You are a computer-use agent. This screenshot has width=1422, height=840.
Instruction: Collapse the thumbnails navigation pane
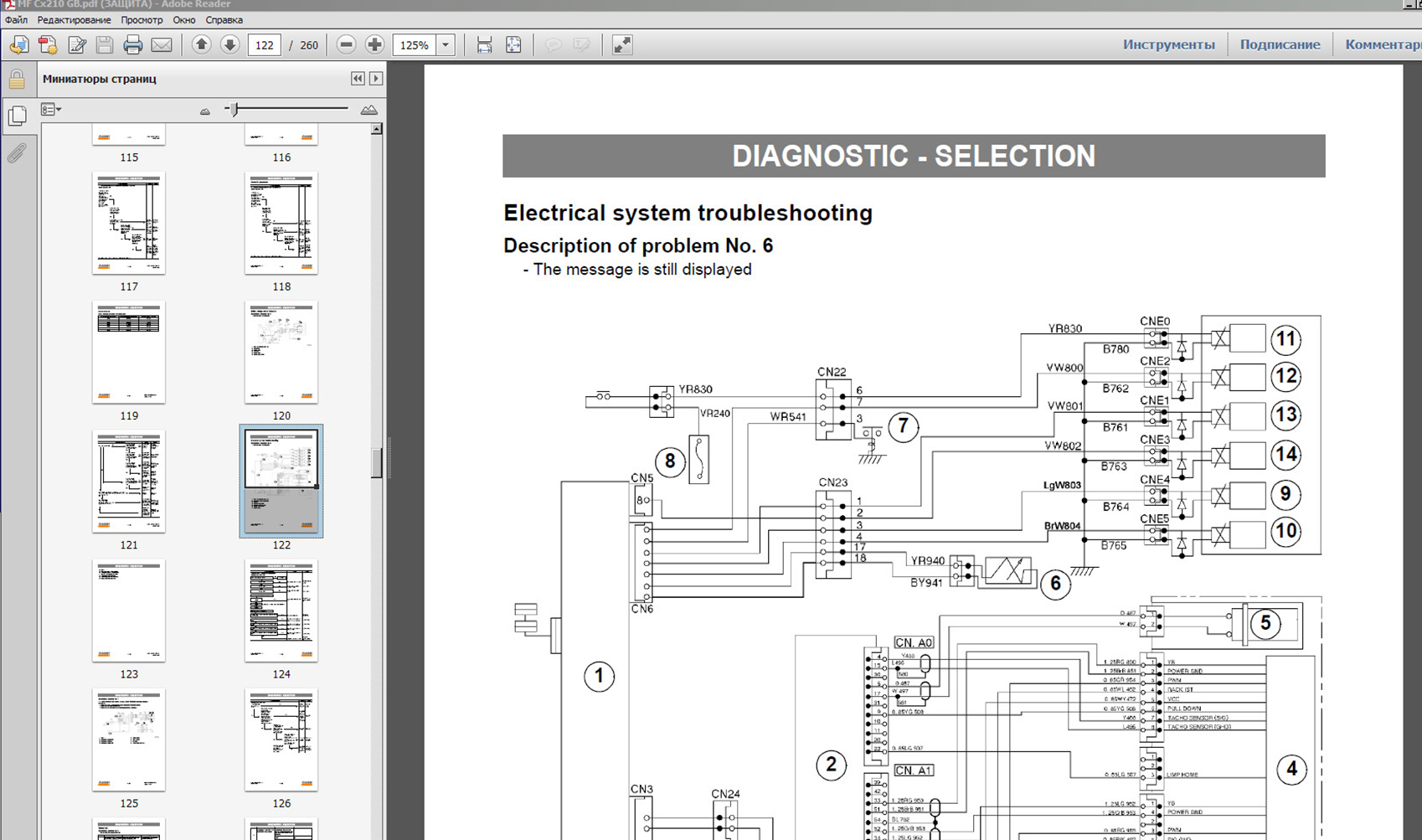(358, 79)
